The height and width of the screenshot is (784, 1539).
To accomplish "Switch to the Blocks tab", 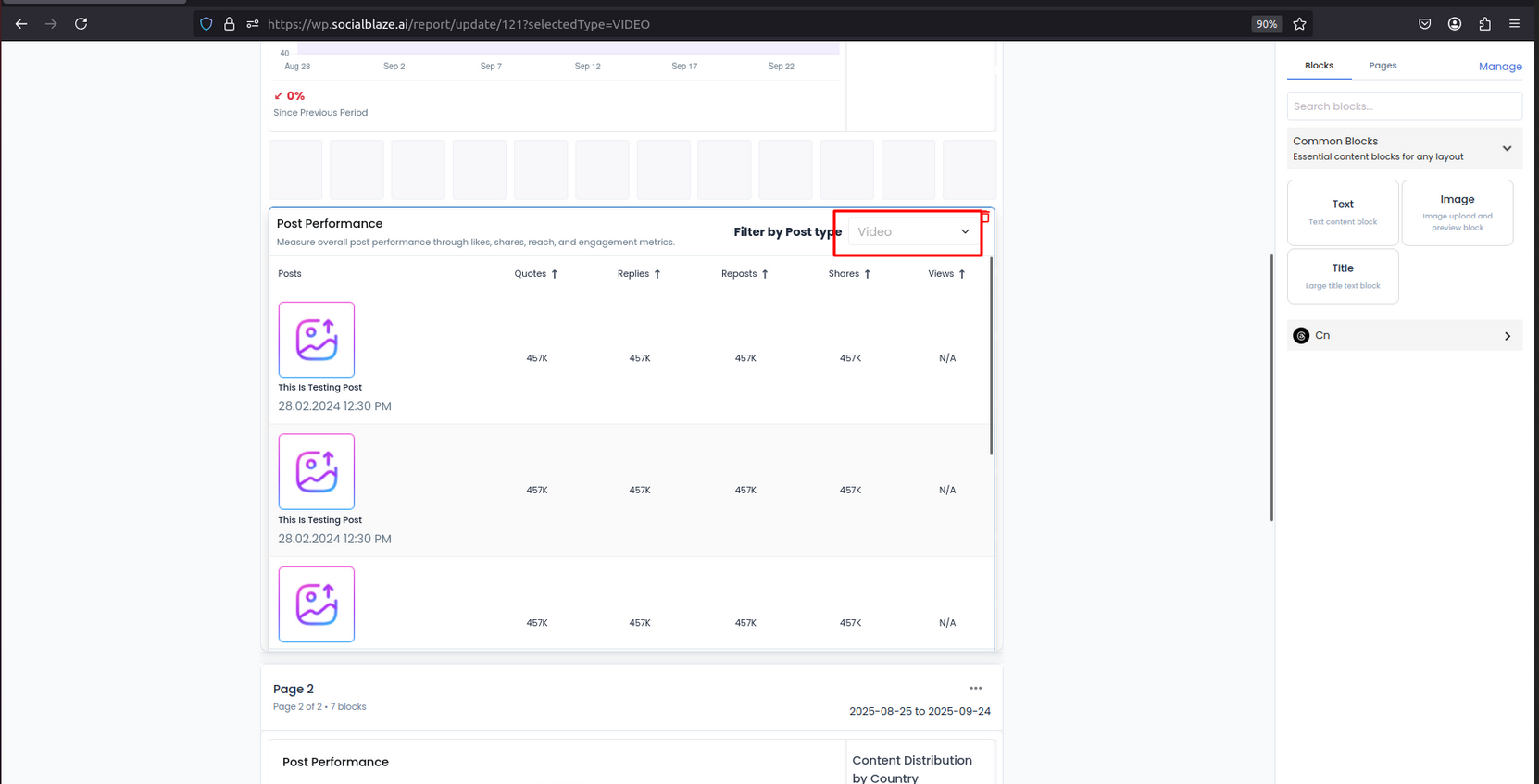I will click(1319, 66).
